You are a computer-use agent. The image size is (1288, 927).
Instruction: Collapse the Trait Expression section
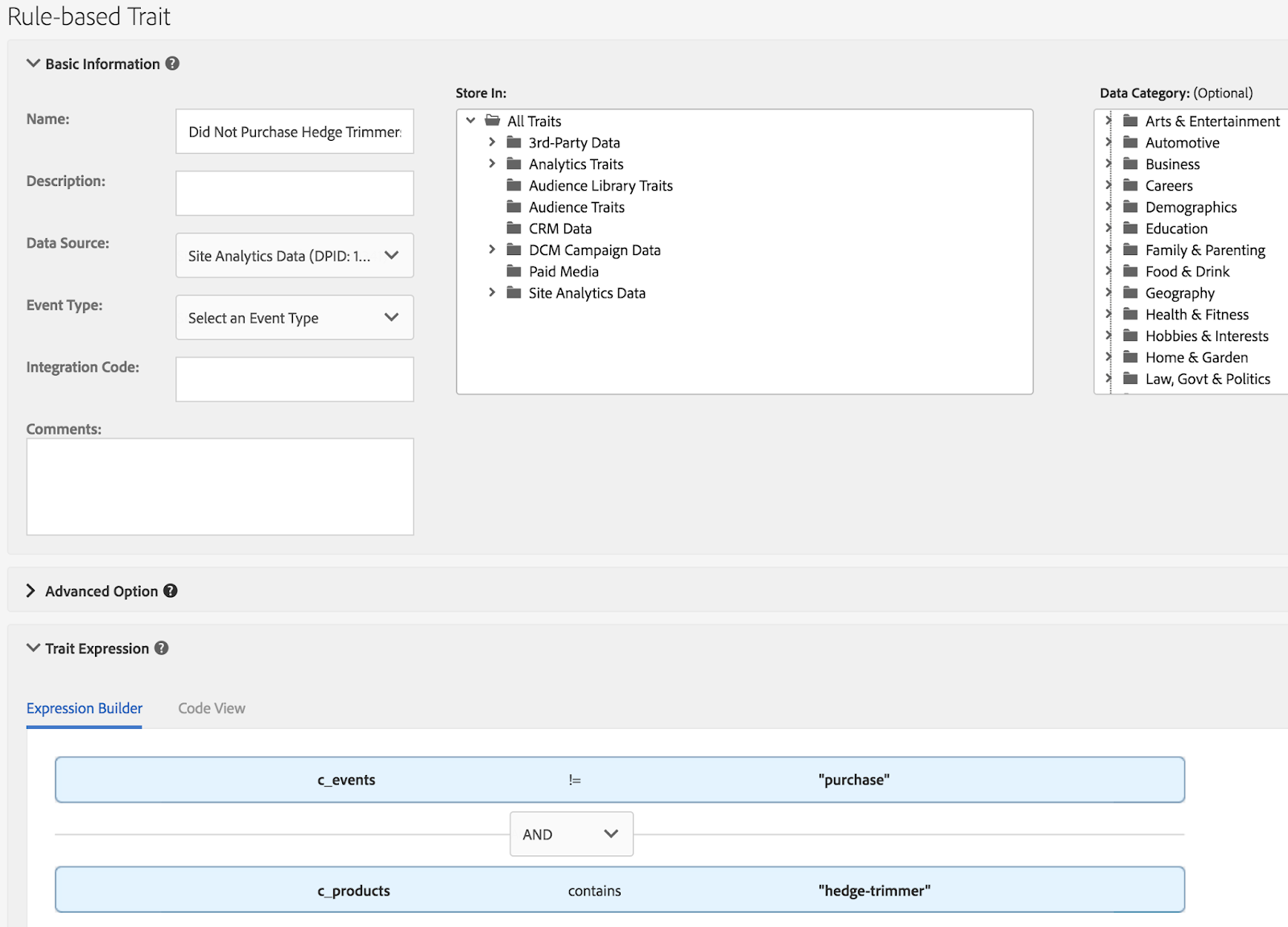(x=33, y=648)
